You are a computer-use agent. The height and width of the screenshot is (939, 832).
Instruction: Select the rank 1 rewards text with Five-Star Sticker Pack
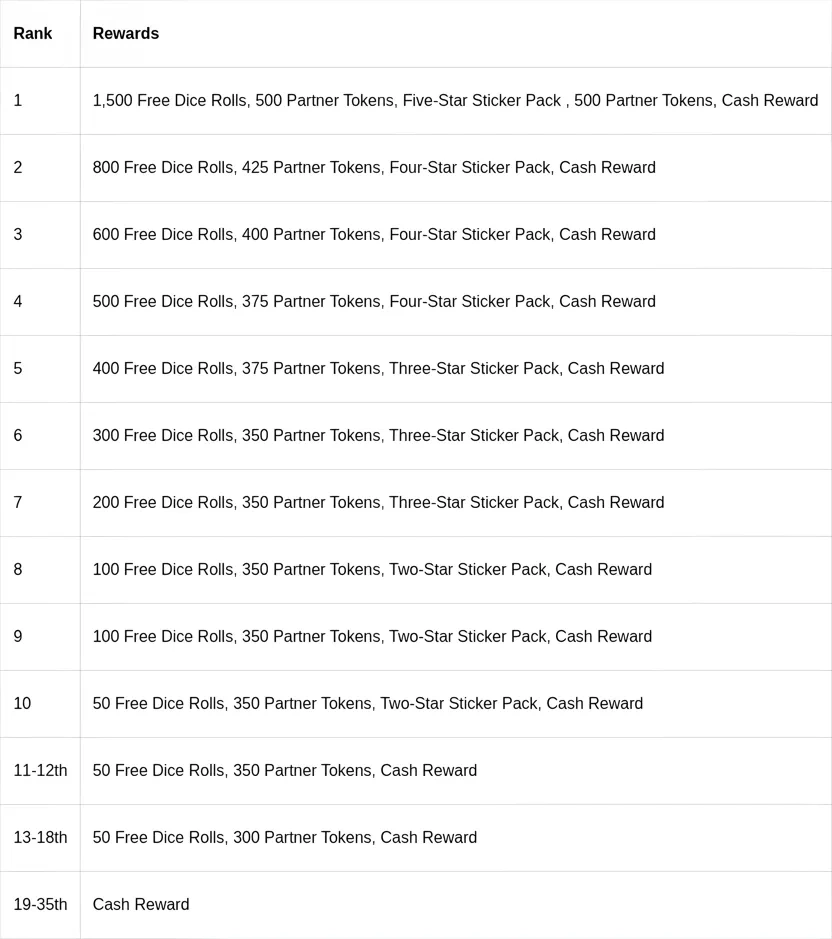click(455, 101)
